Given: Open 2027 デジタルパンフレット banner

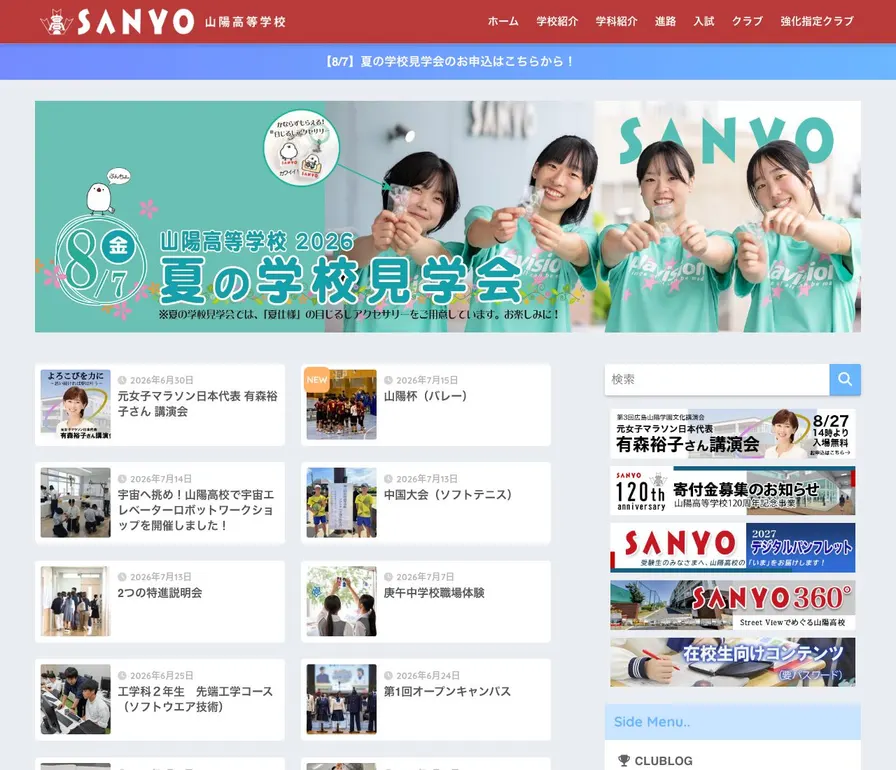Looking at the screenshot, I should pos(733,548).
